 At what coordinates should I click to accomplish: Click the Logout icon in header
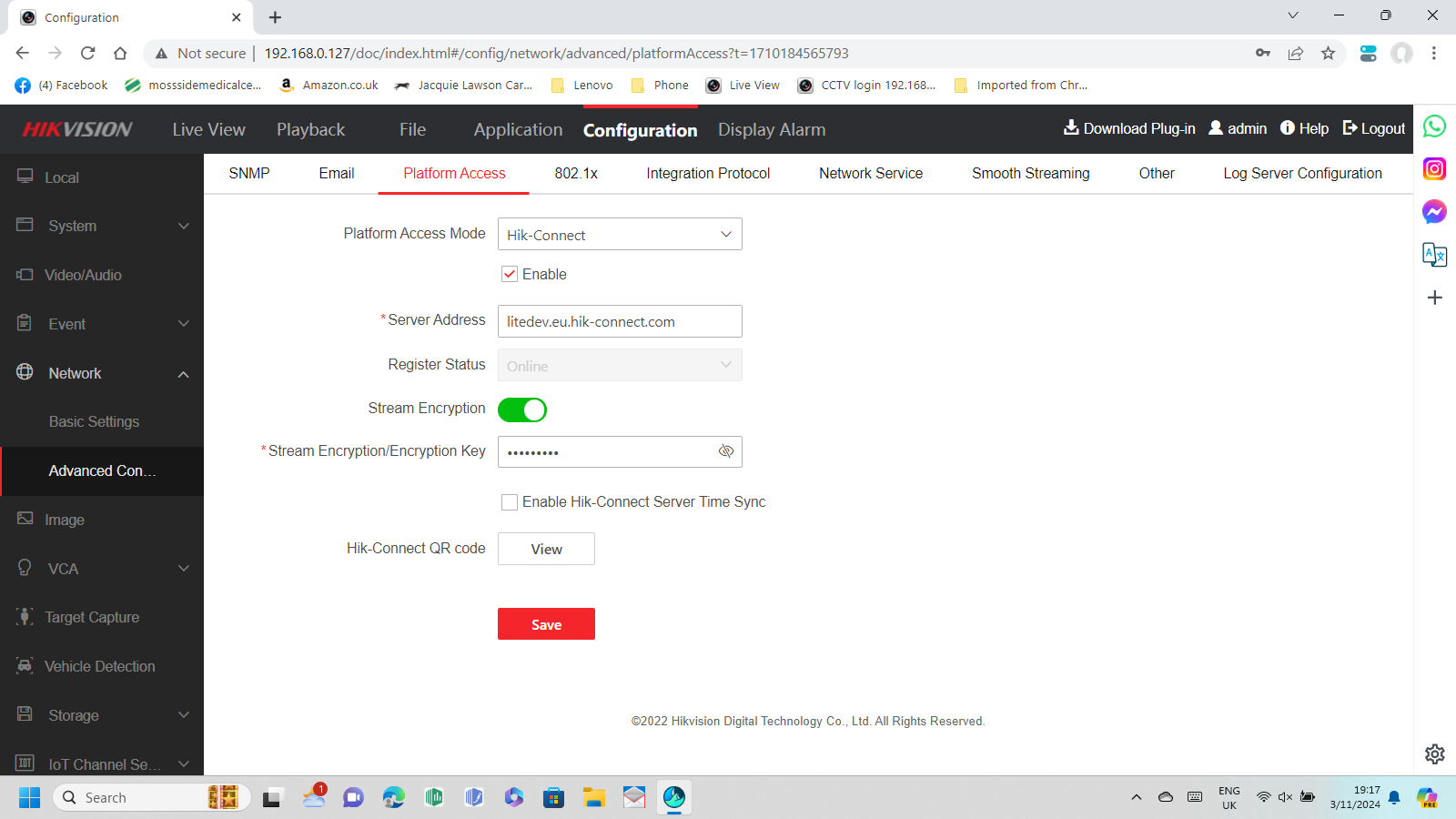[1350, 128]
